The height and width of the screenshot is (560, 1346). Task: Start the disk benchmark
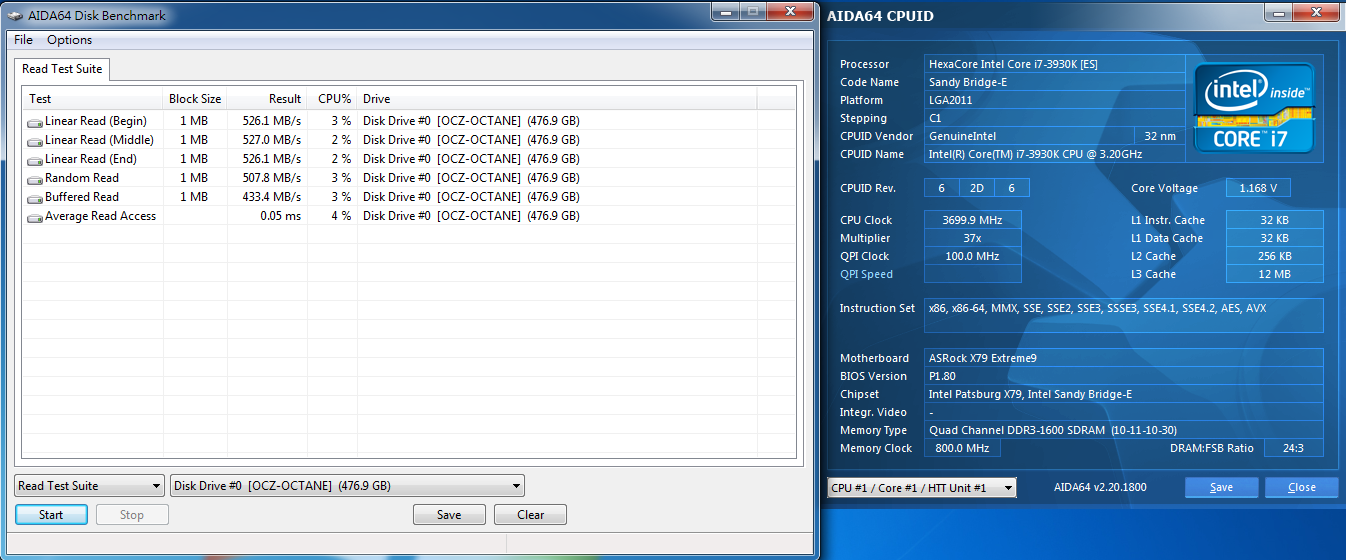click(x=51, y=515)
